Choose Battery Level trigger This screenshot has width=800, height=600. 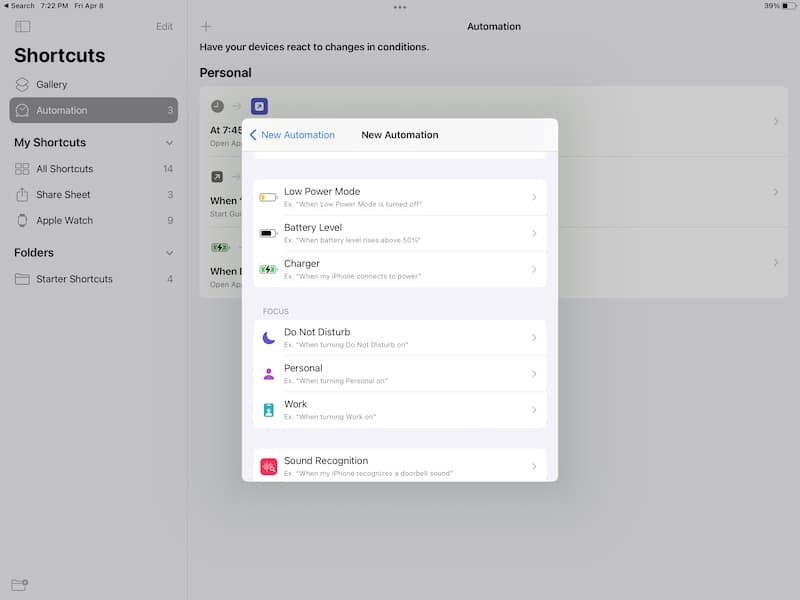(399, 234)
